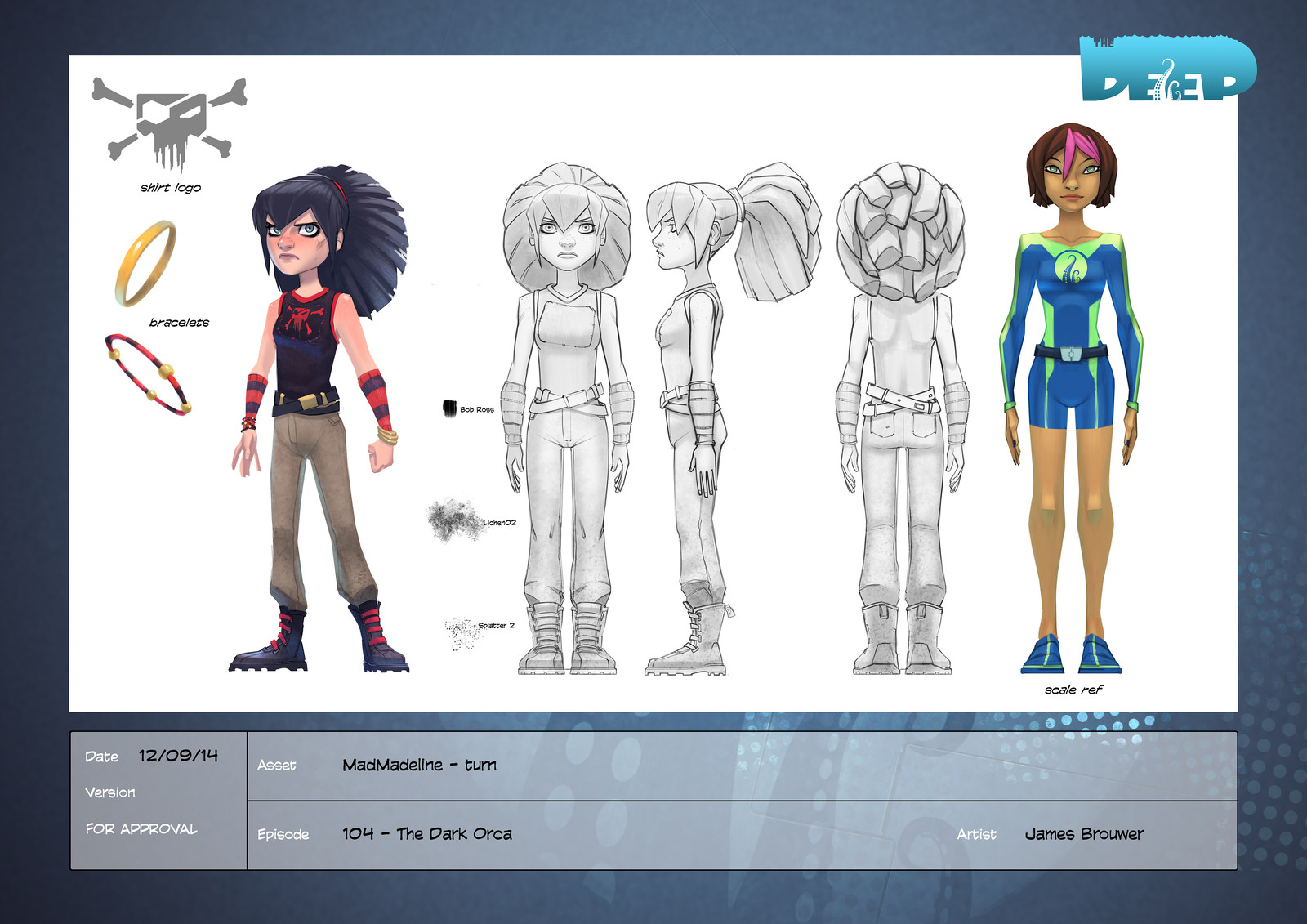This screenshot has width=1307, height=924.
Task: Click the skull and crossbones shirt logo
Action: coord(169,124)
